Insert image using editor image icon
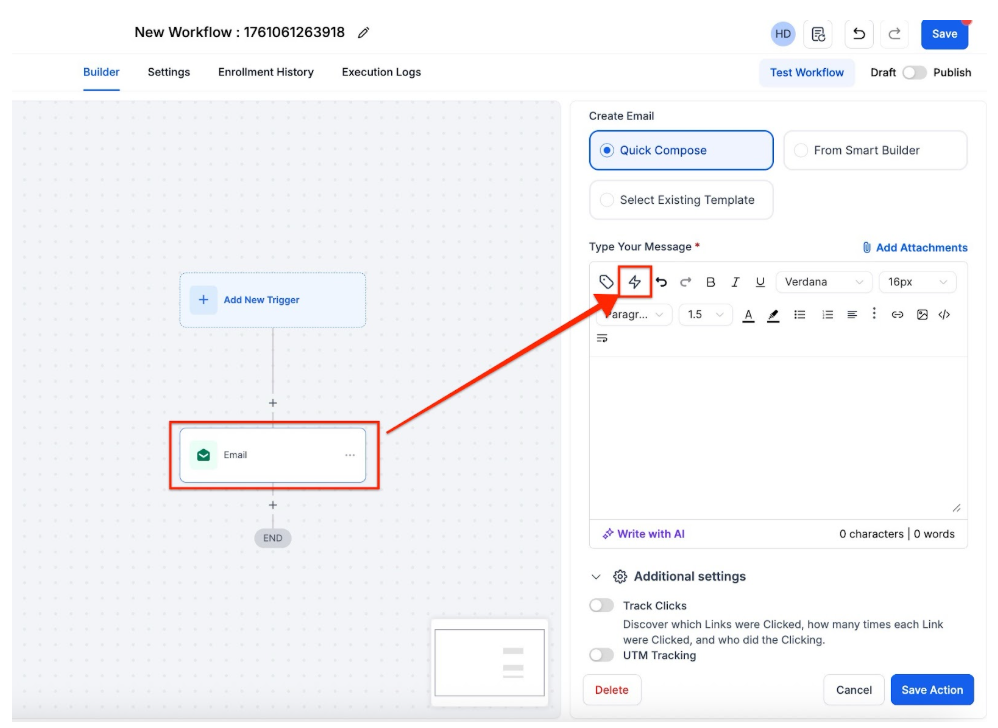This screenshot has height=728, width=998. pyautogui.click(x=922, y=315)
